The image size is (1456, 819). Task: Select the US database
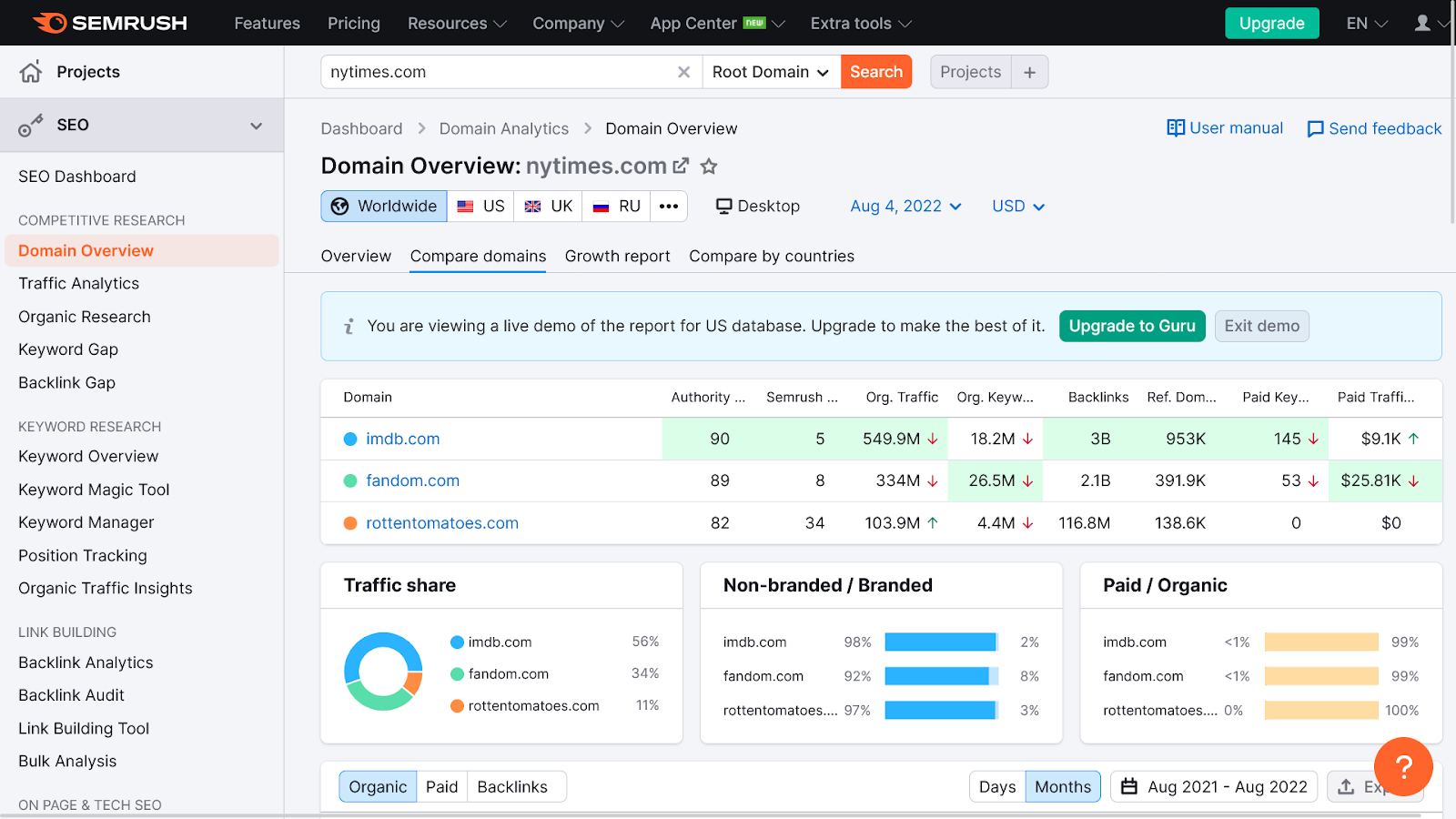coord(480,207)
